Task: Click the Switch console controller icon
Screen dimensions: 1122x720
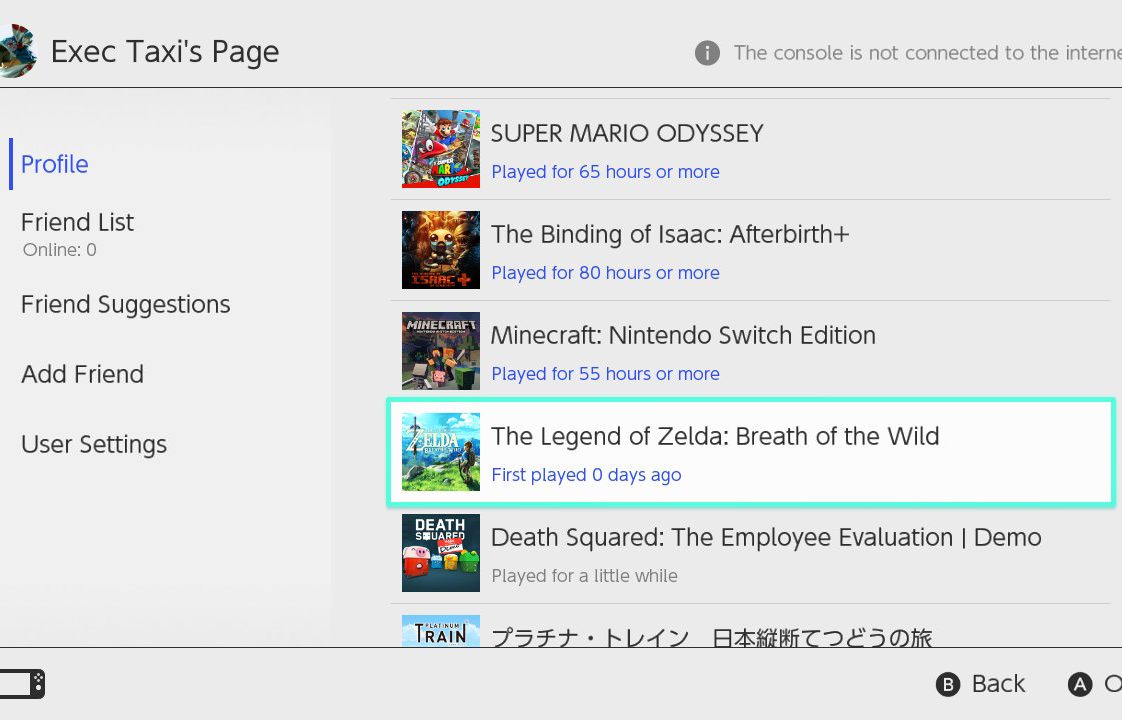Action: tap(21, 684)
